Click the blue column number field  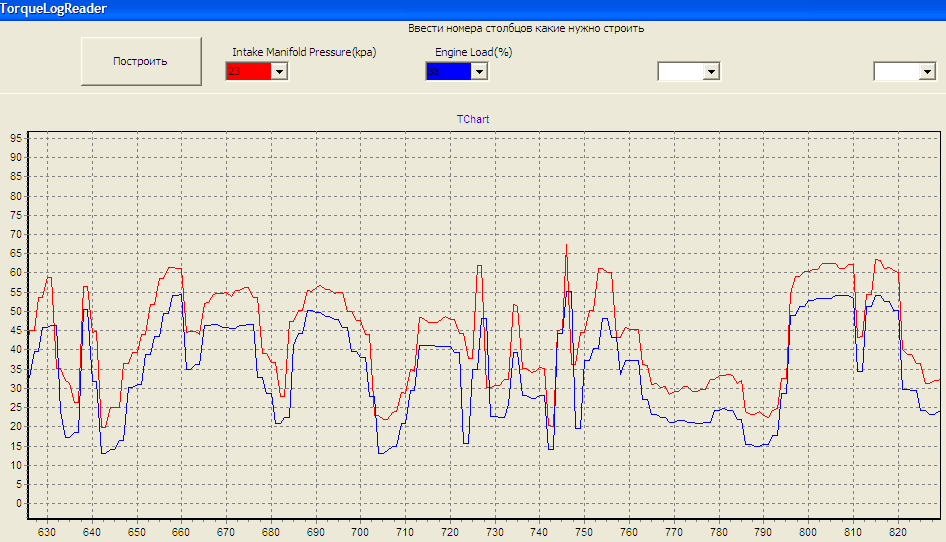447,71
